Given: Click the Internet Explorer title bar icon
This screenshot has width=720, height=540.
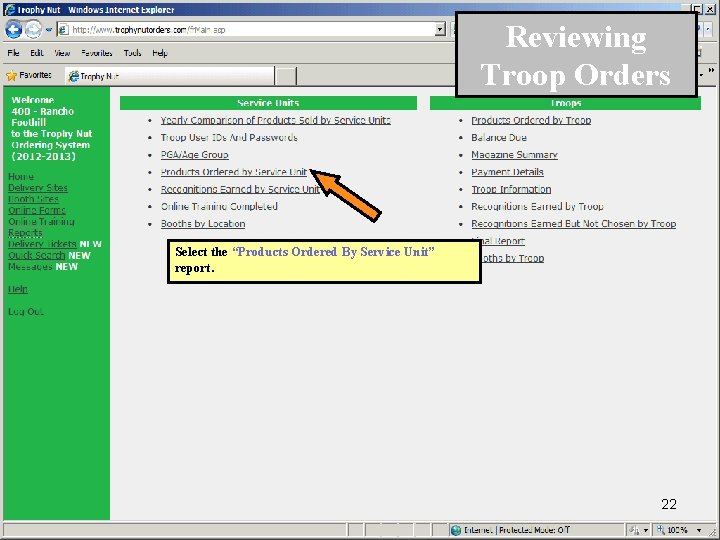Looking at the screenshot, I should coord(9,10).
